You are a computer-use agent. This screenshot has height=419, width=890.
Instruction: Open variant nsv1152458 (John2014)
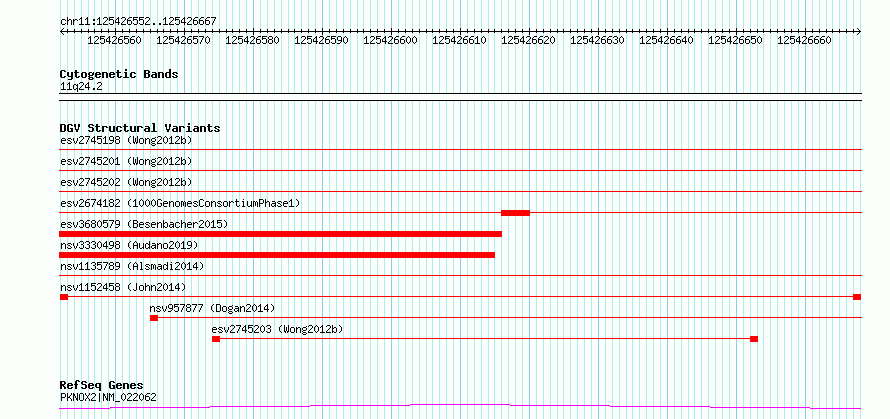pos(123,287)
